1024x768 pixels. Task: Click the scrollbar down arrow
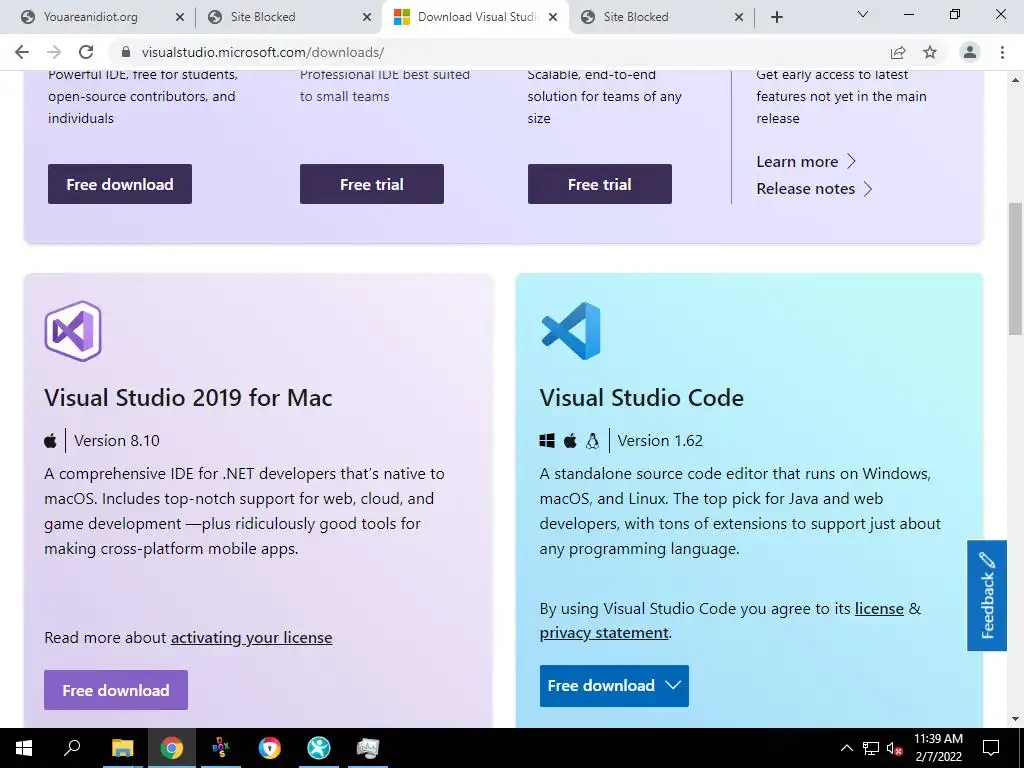(1015, 719)
